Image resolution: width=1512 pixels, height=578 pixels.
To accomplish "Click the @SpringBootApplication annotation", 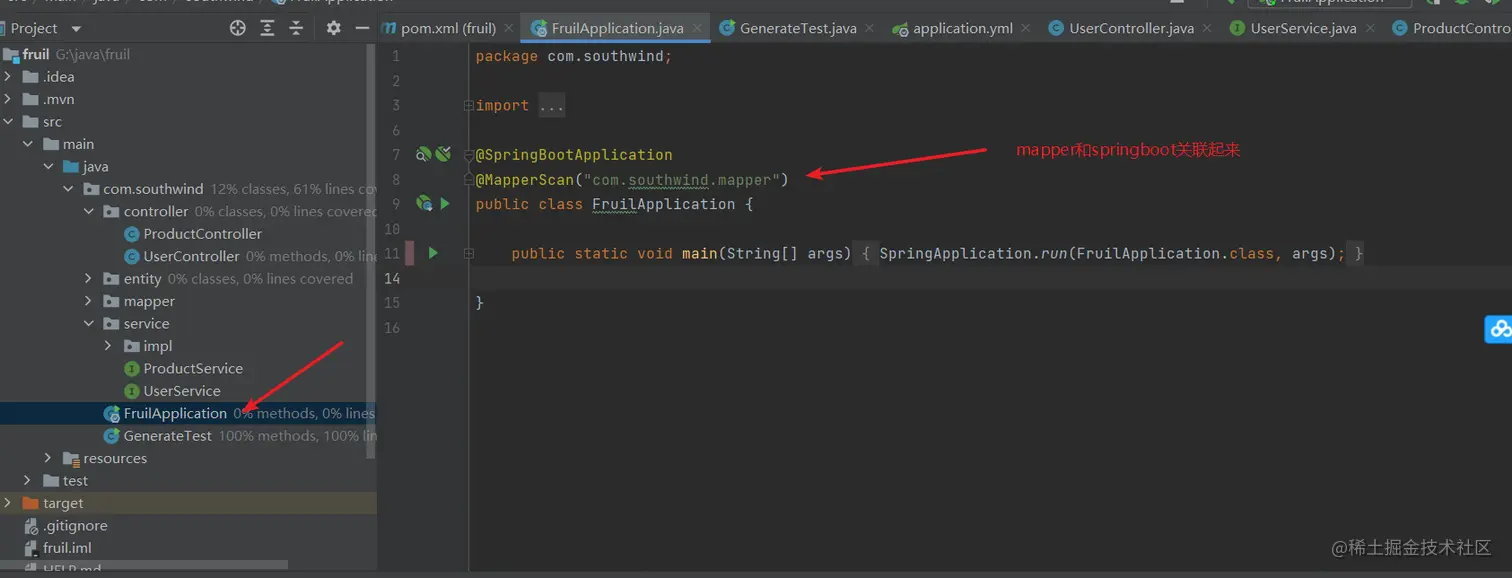I will click(574, 155).
